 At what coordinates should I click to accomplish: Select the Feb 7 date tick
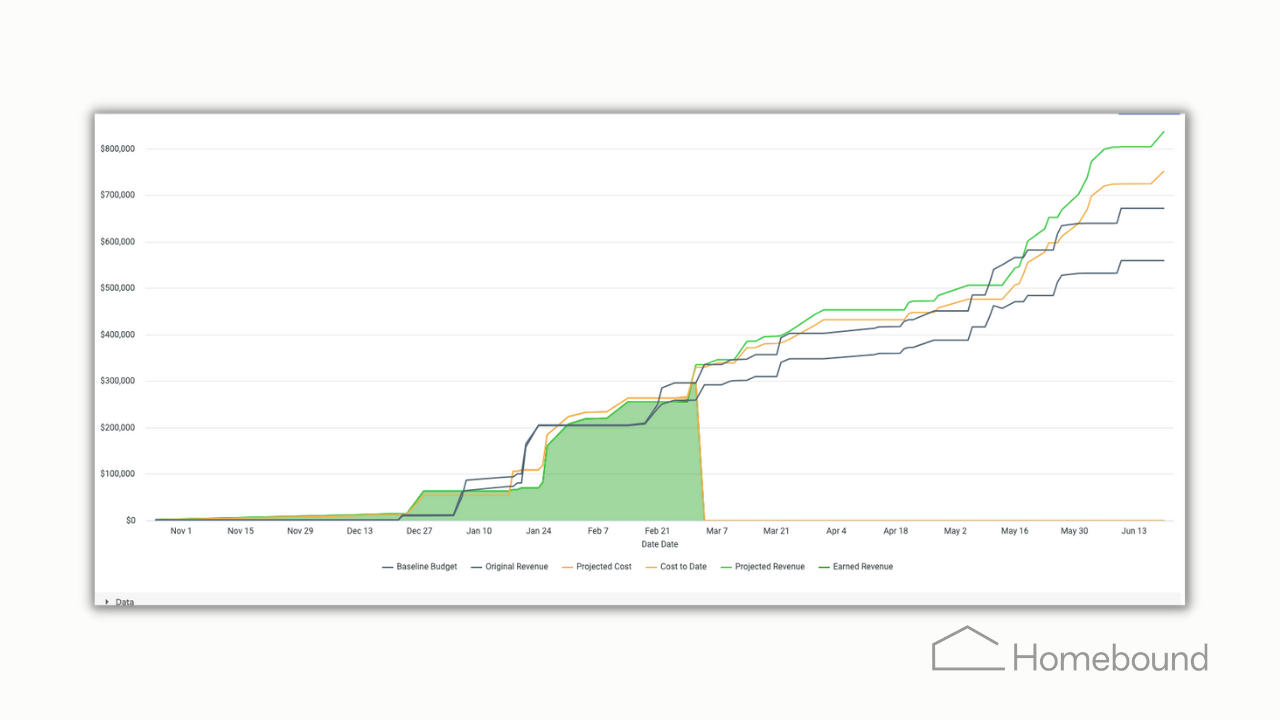coord(598,531)
